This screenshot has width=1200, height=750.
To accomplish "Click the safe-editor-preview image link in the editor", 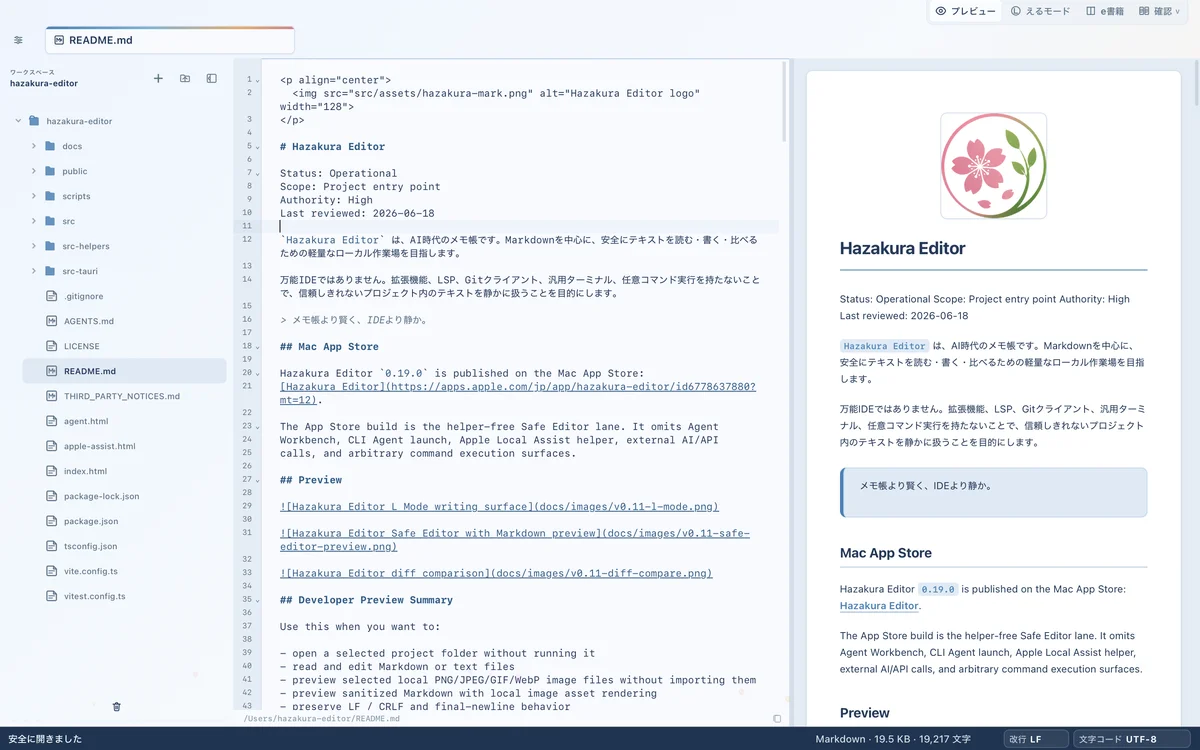I will (515, 540).
